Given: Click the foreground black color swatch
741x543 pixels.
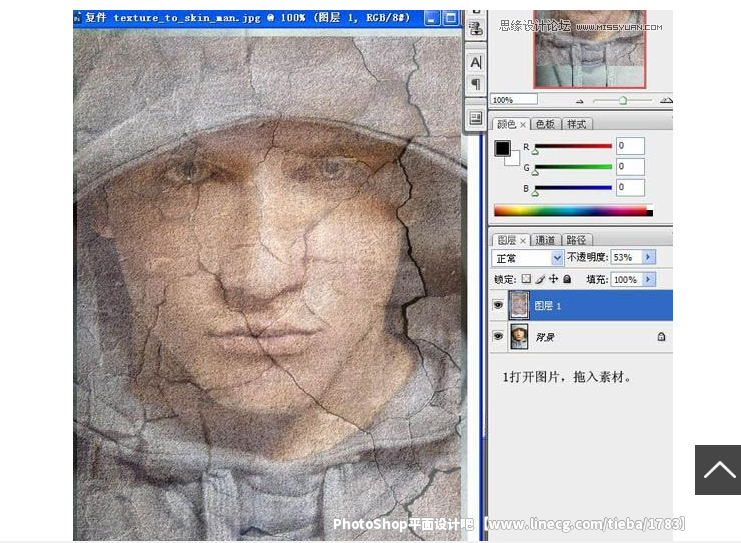Looking at the screenshot, I should point(502,148).
